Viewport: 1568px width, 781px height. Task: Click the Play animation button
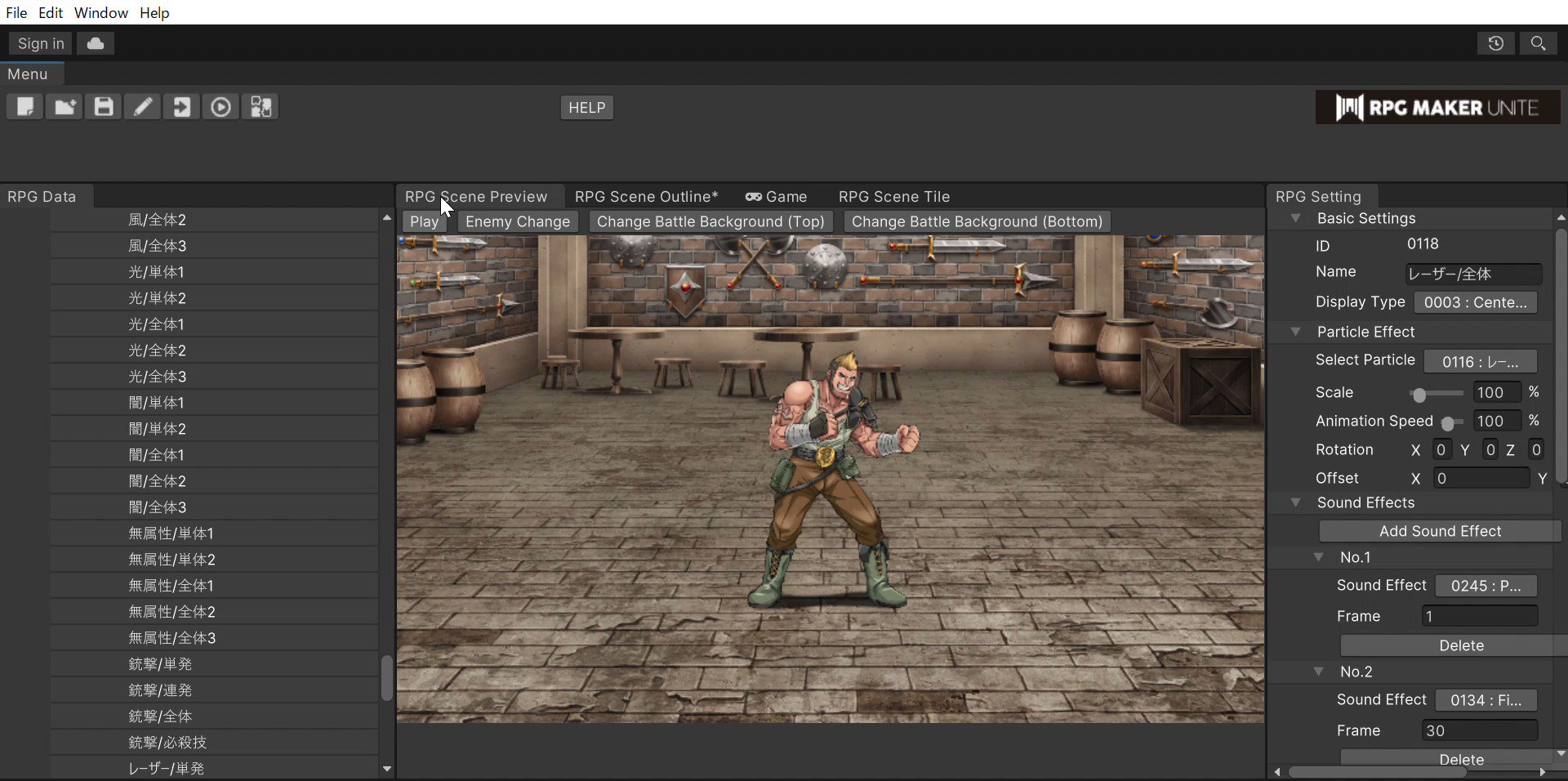425,221
